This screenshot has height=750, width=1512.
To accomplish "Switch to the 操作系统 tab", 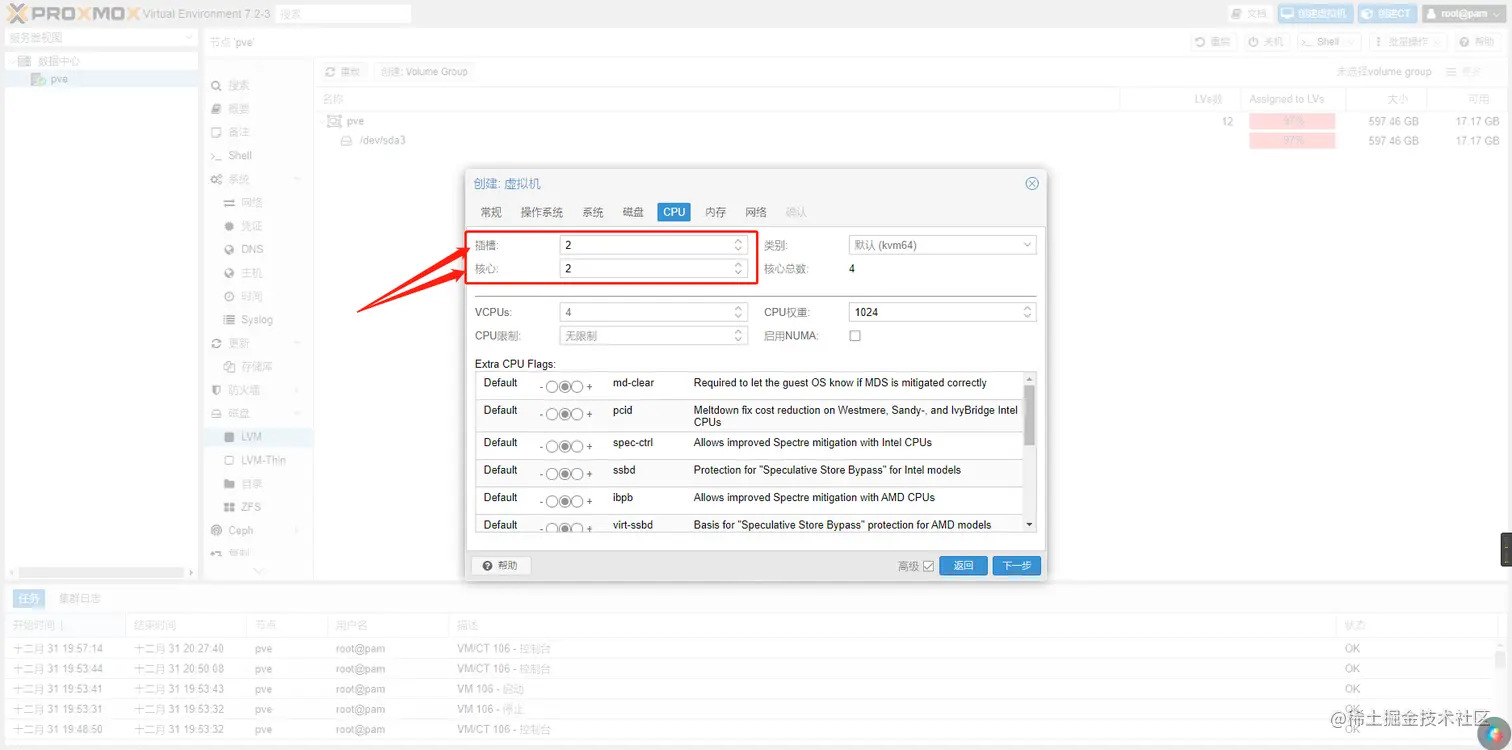I will pyautogui.click(x=542, y=212).
